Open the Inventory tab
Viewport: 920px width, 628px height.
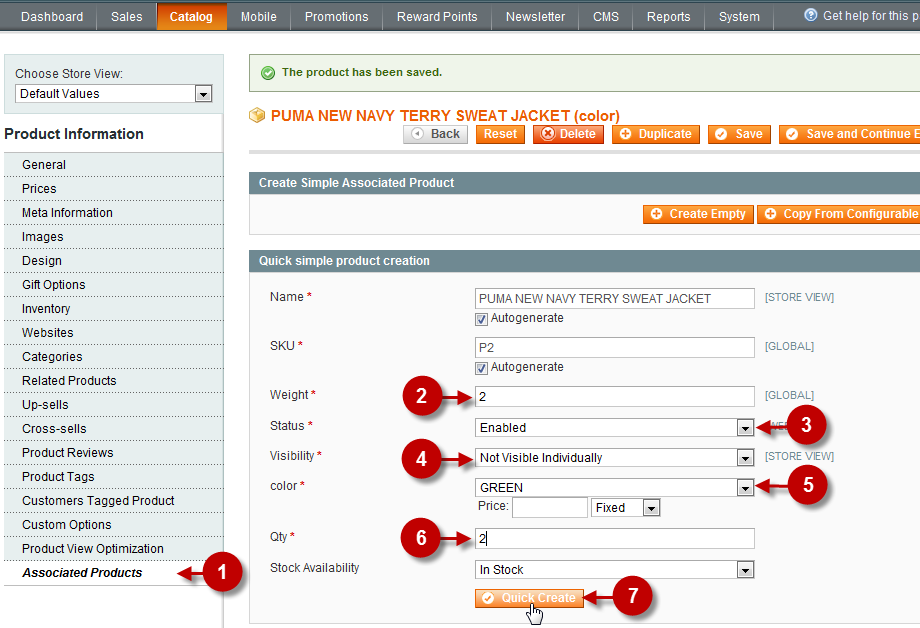tap(114, 309)
